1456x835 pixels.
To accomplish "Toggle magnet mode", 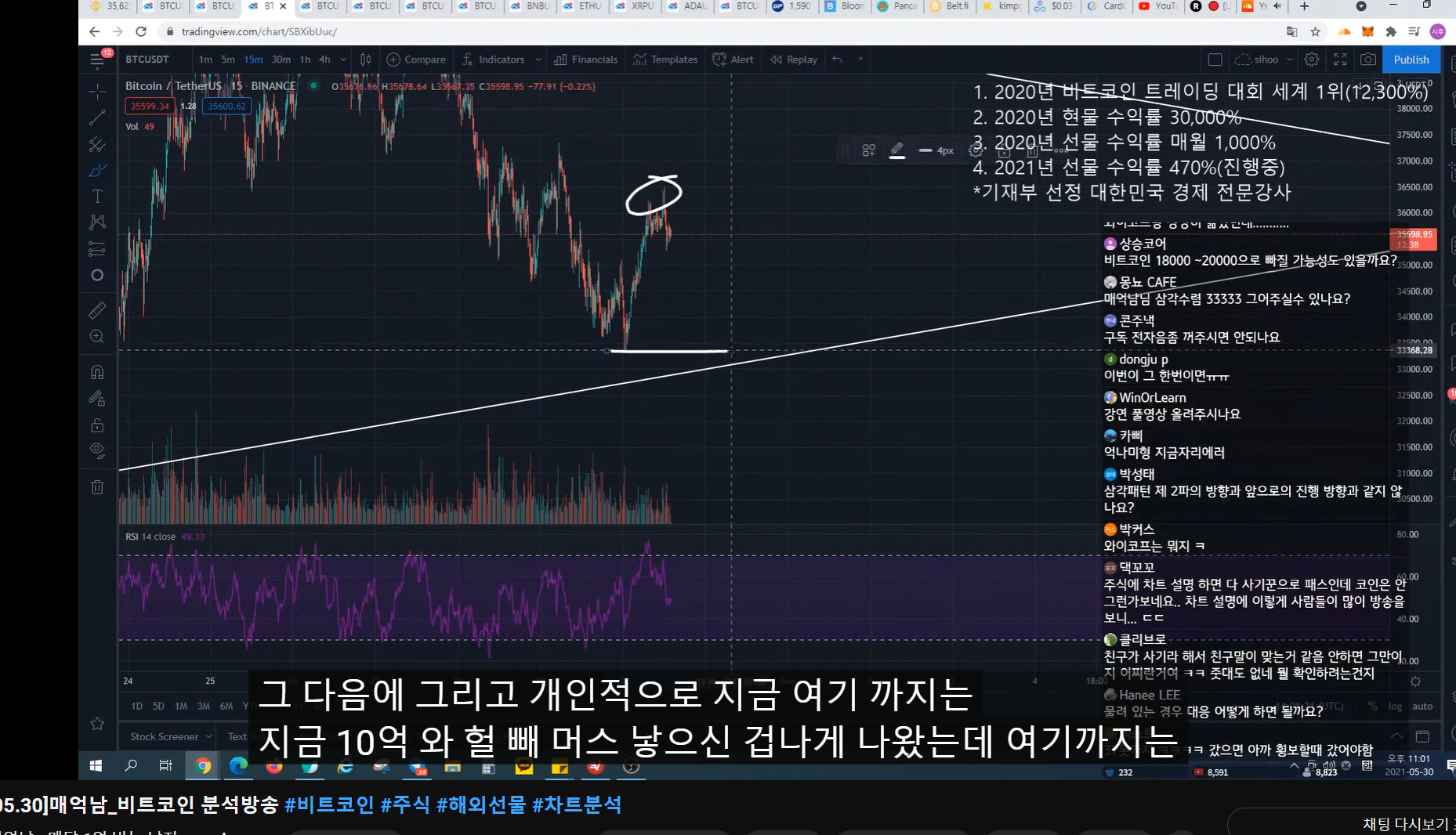I will (97, 372).
